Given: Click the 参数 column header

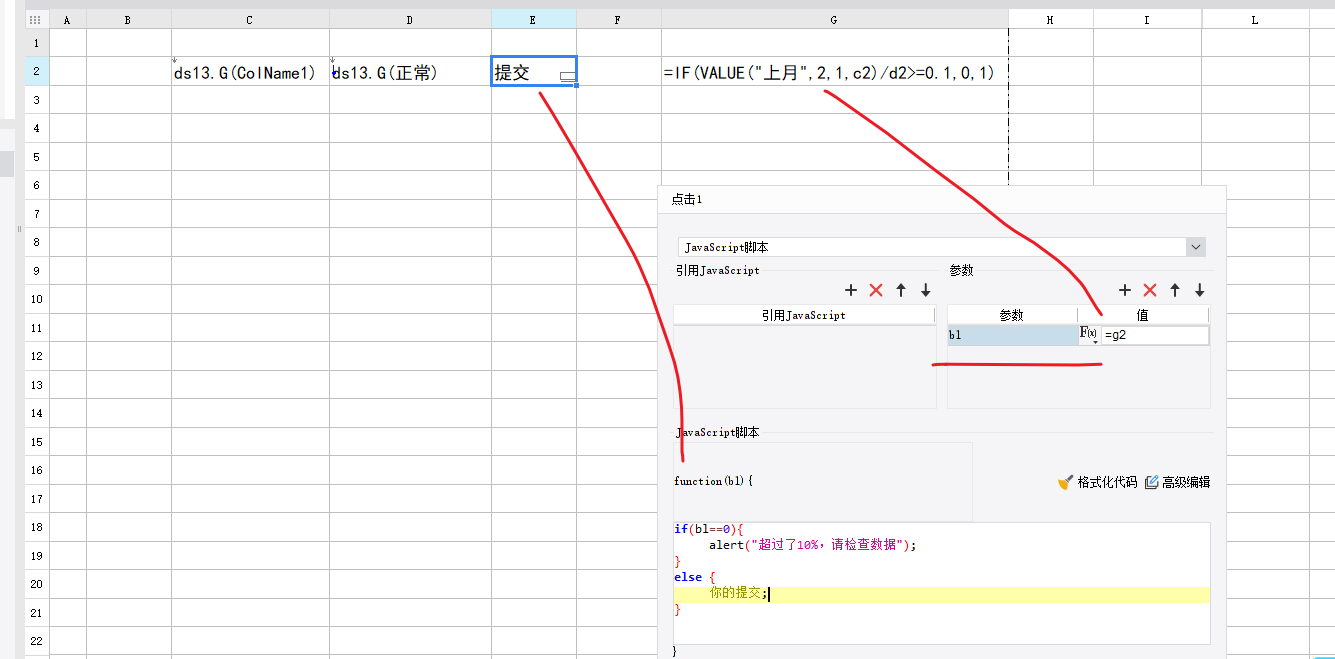Looking at the screenshot, I should pyautogui.click(x=1012, y=315).
